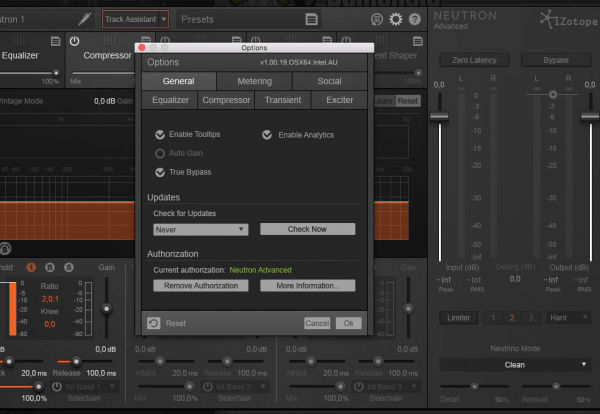This screenshot has height=414, width=600.
Task: Cancel the Options dialog
Action: pos(317,323)
